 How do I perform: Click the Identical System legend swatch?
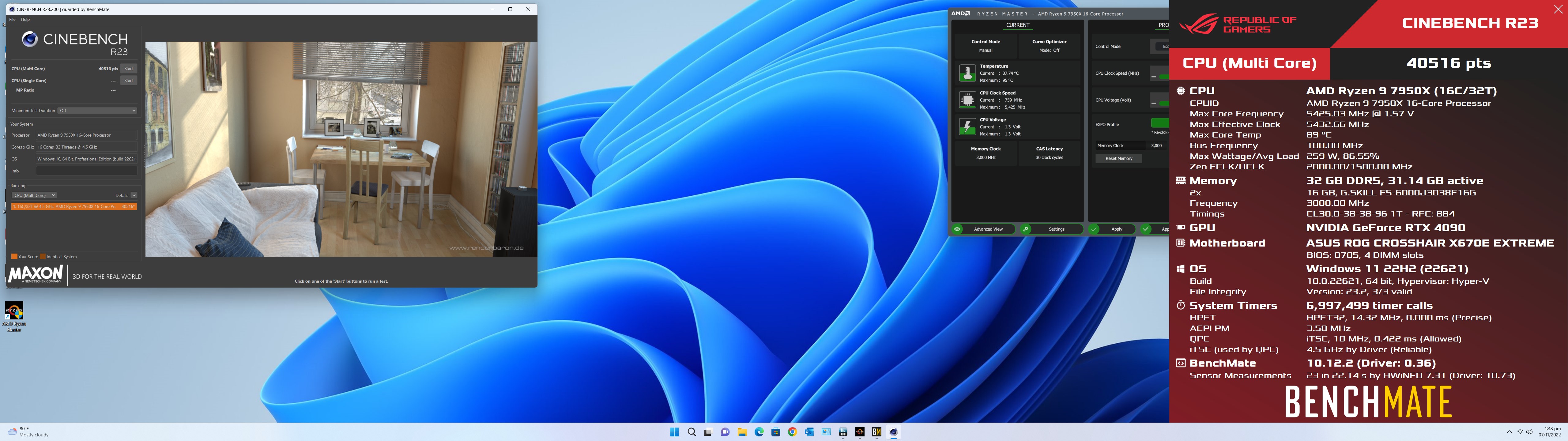coord(43,256)
